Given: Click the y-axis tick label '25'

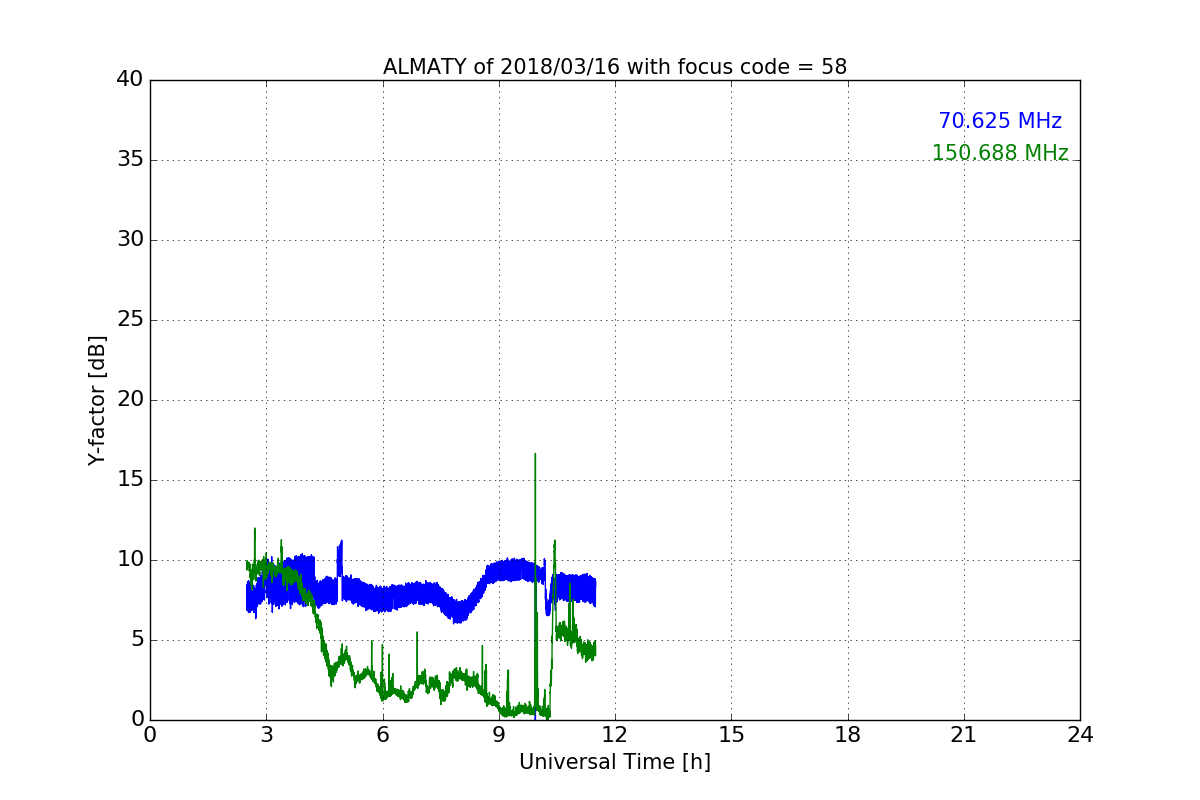Looking at the screenshot, I should pos(130,320).
